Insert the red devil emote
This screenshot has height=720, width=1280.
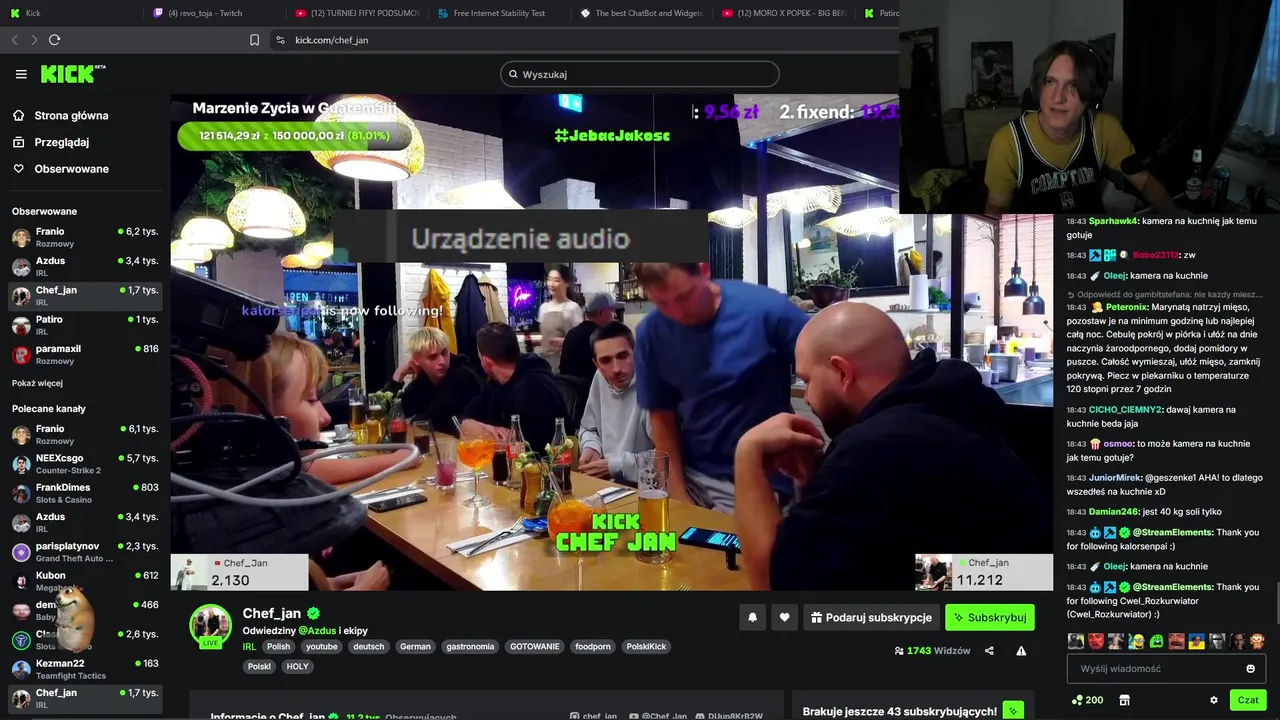pos(1095,641)
